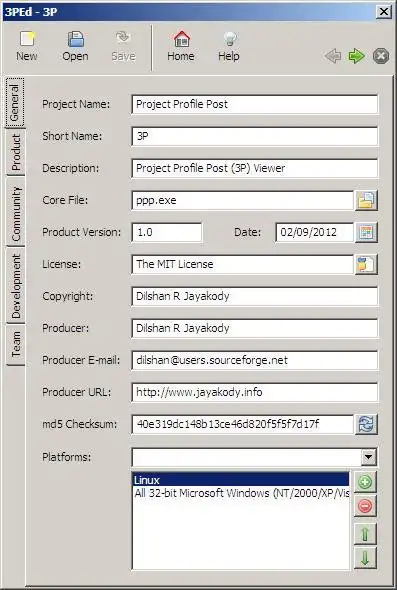Click the md5 Checksum field
Image resolution: width=397 pixels, height=590 pixels.
tap(242, 424)
